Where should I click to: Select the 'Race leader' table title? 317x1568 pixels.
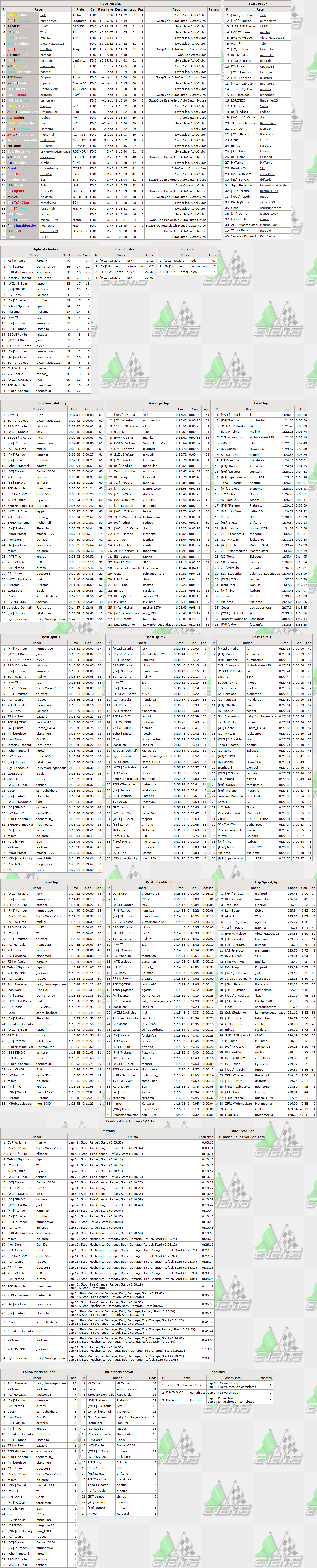tap(124, 249)
